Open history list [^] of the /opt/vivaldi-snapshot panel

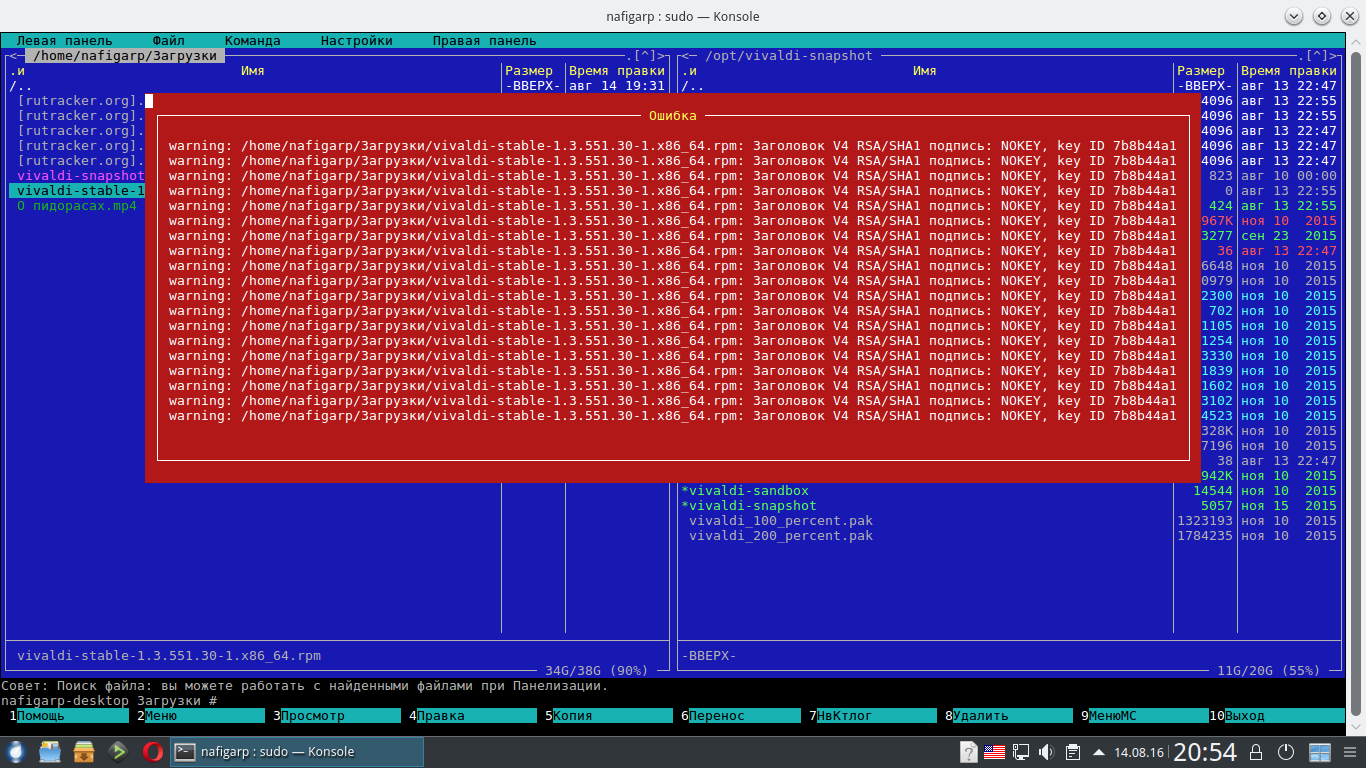(x=1317, y=56)
